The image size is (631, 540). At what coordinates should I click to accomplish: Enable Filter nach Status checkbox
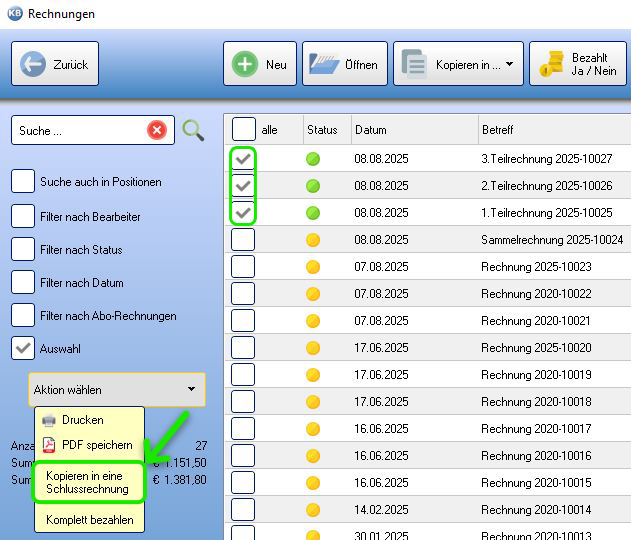[x=23, y=249]
